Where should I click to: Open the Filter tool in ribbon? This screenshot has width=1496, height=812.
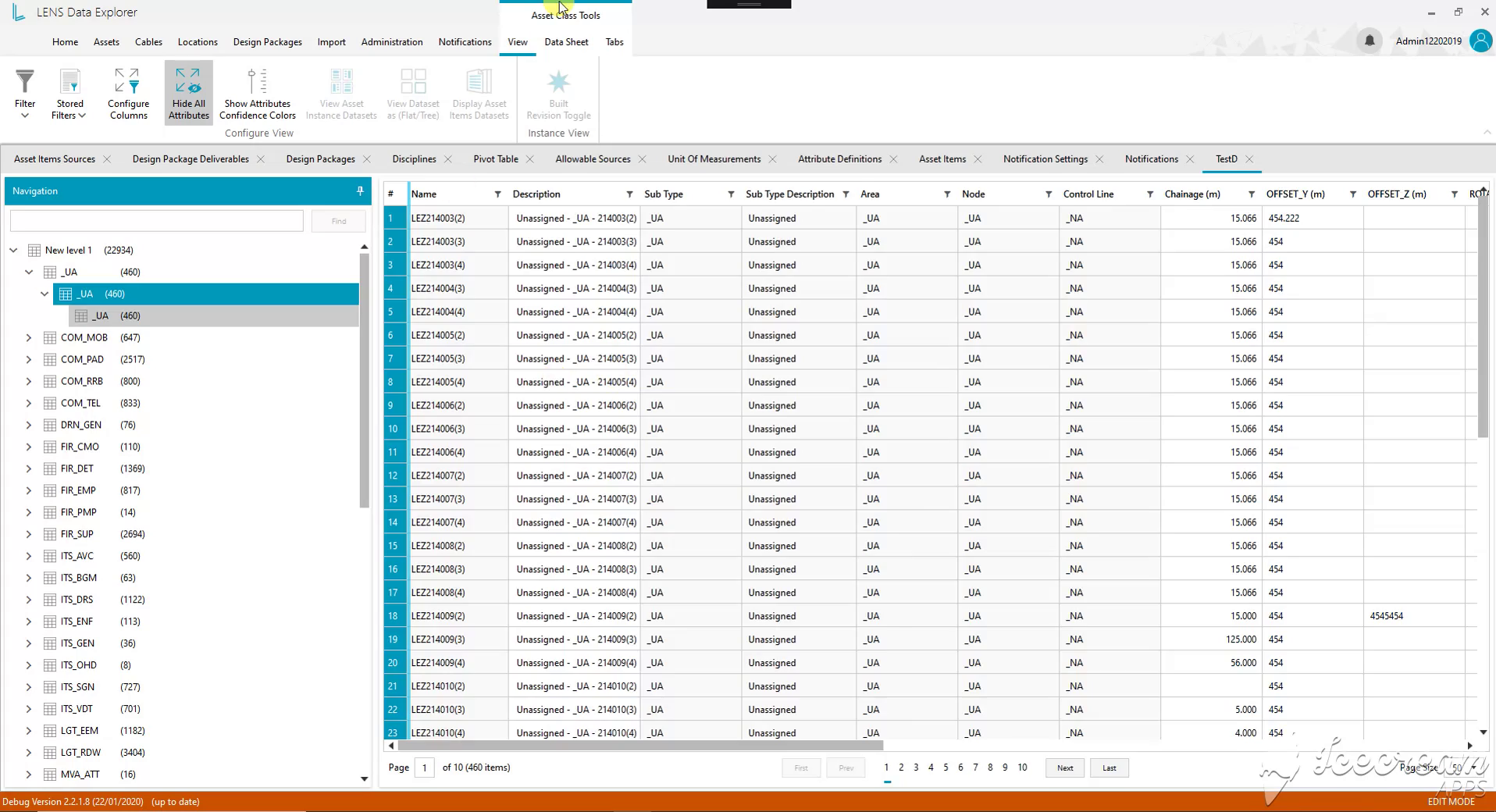[x=25, y=94]
